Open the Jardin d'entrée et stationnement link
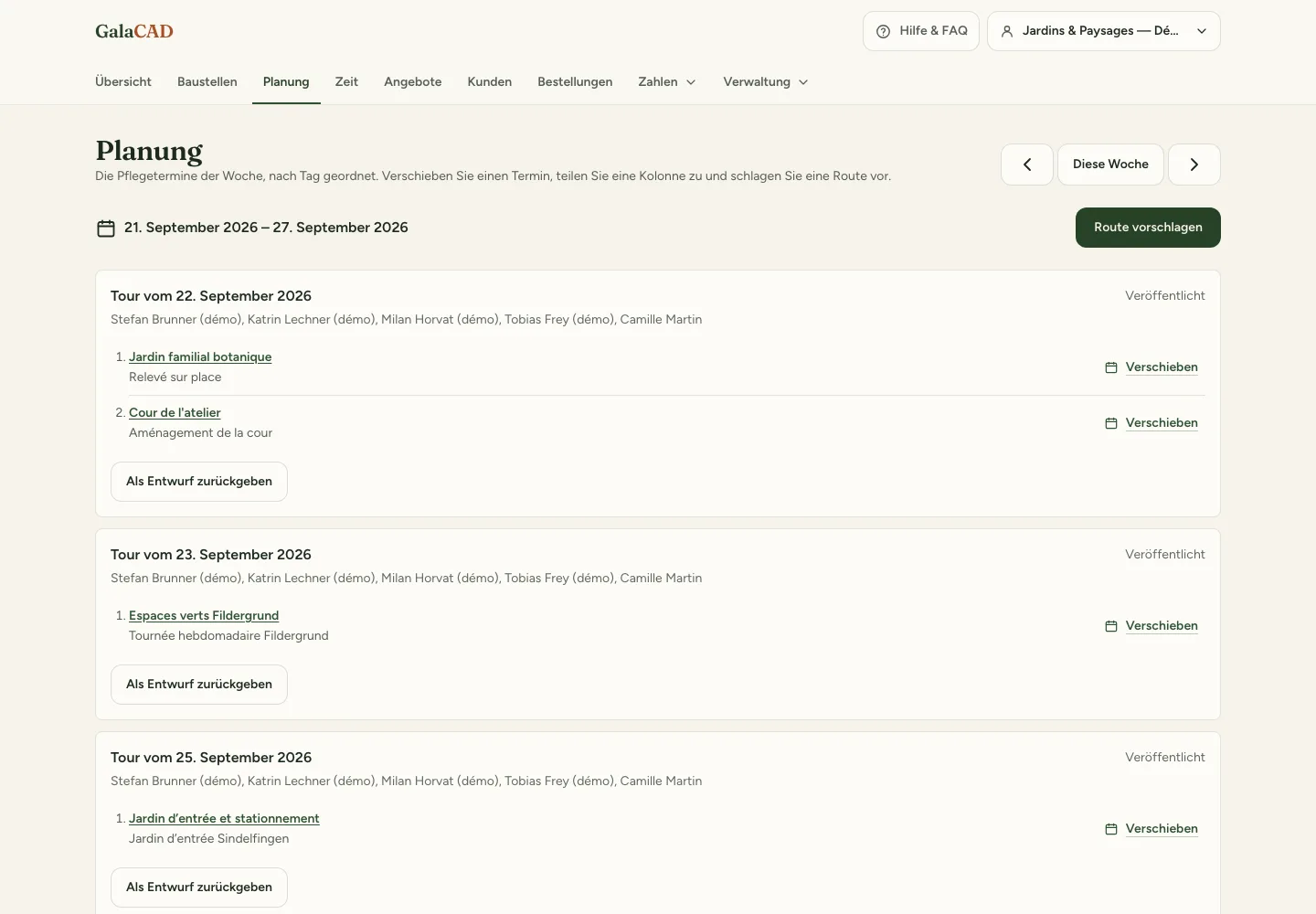This screenshot has width=1316, height=914. click(x=224, y=818)
